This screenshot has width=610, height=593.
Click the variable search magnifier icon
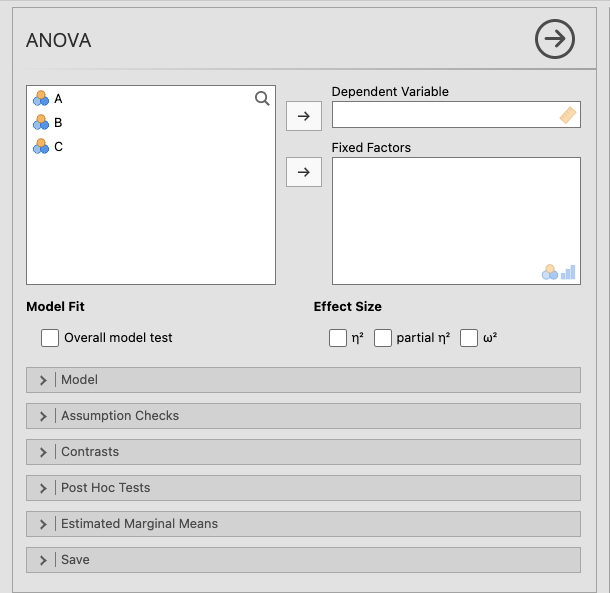262,98
